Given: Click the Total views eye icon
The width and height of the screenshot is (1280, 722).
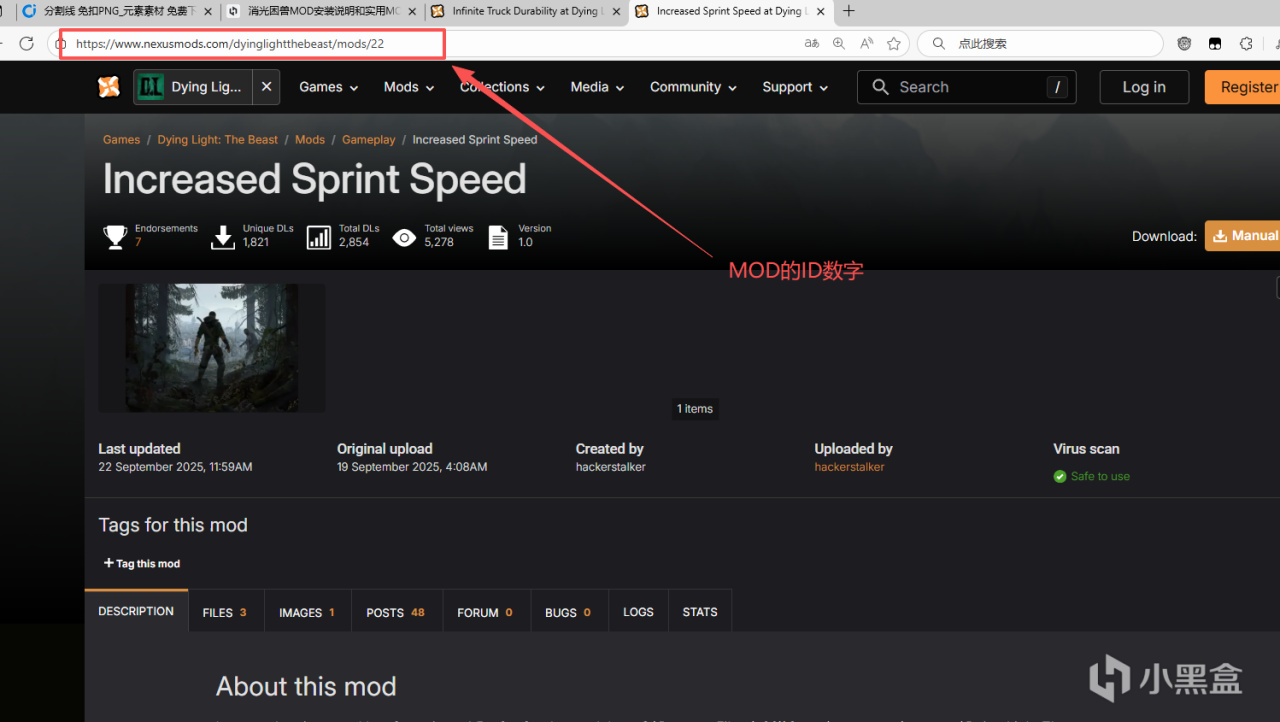Looking at the screenshot, I should pyautogui.click(x=404, y=237).
